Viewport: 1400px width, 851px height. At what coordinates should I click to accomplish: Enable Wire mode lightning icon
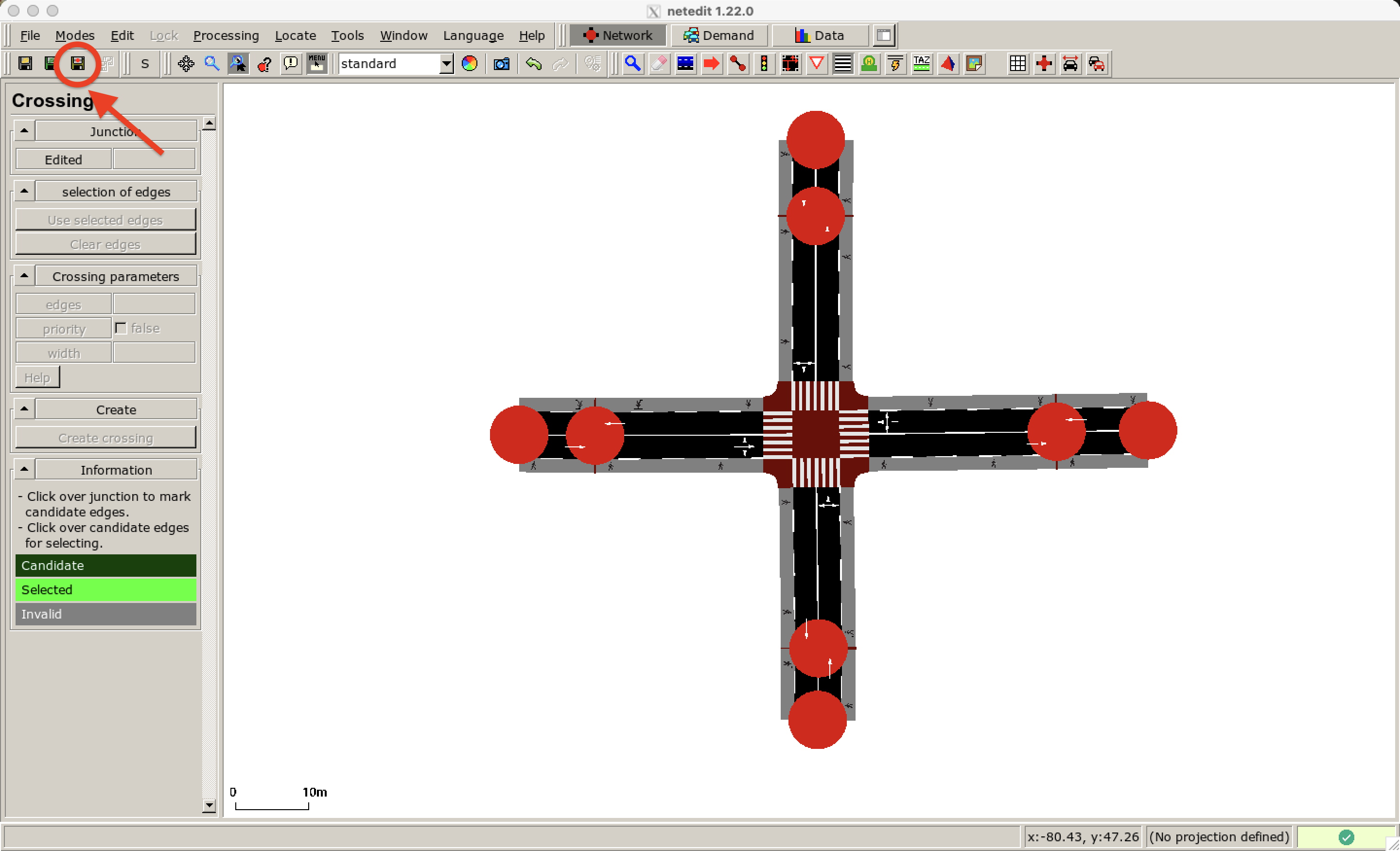click(895, 64)
